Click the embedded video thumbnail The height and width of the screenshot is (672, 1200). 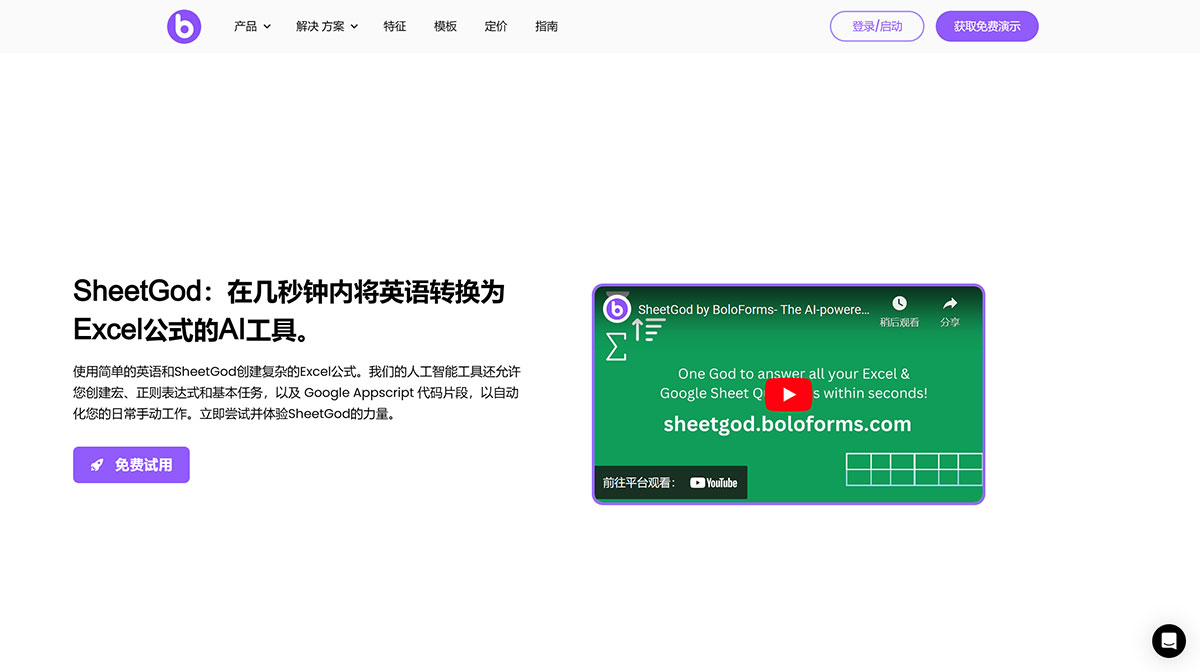pos(788,394)
